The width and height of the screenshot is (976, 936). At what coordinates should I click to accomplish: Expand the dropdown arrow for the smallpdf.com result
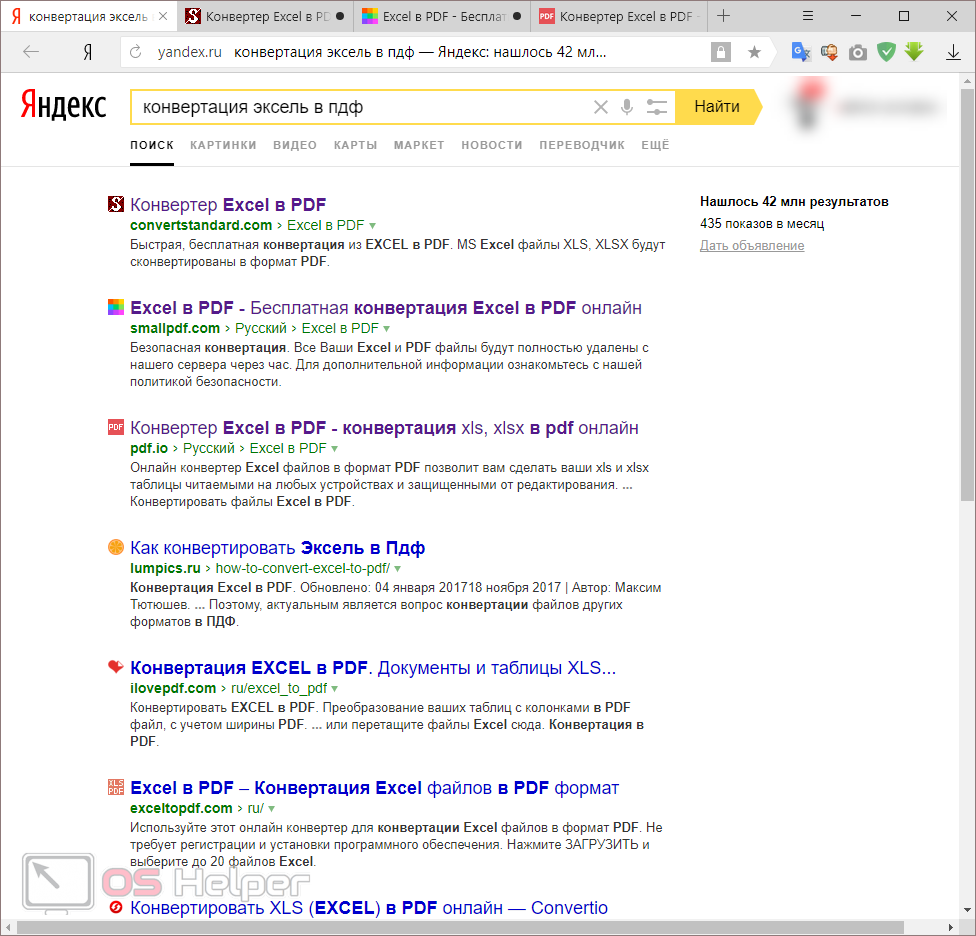tap(387, 329)
